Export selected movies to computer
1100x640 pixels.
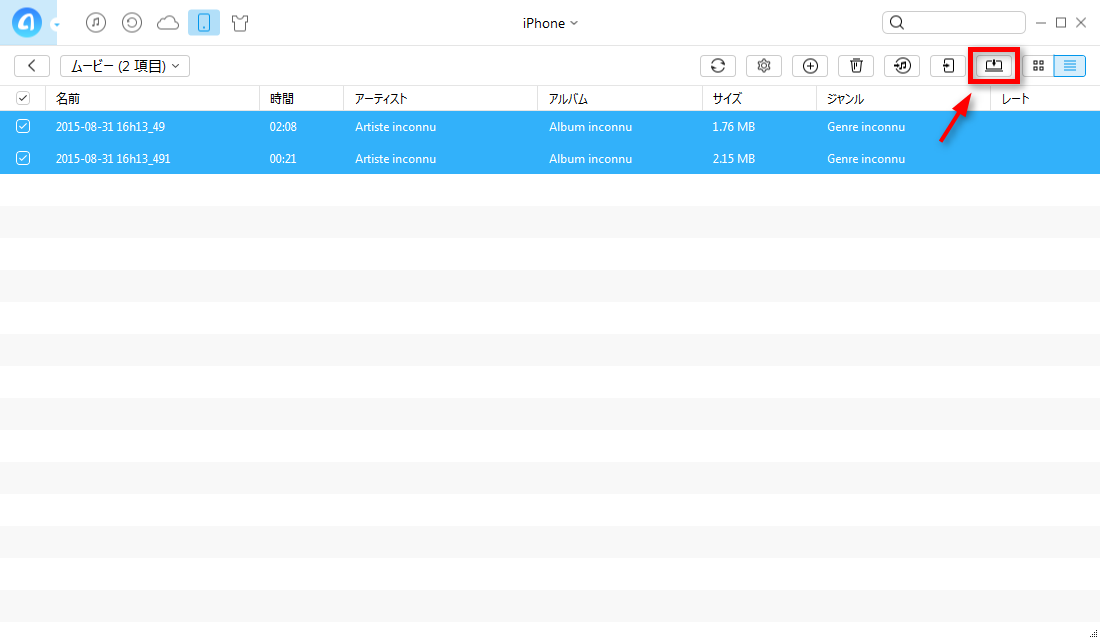click(994, 66)
